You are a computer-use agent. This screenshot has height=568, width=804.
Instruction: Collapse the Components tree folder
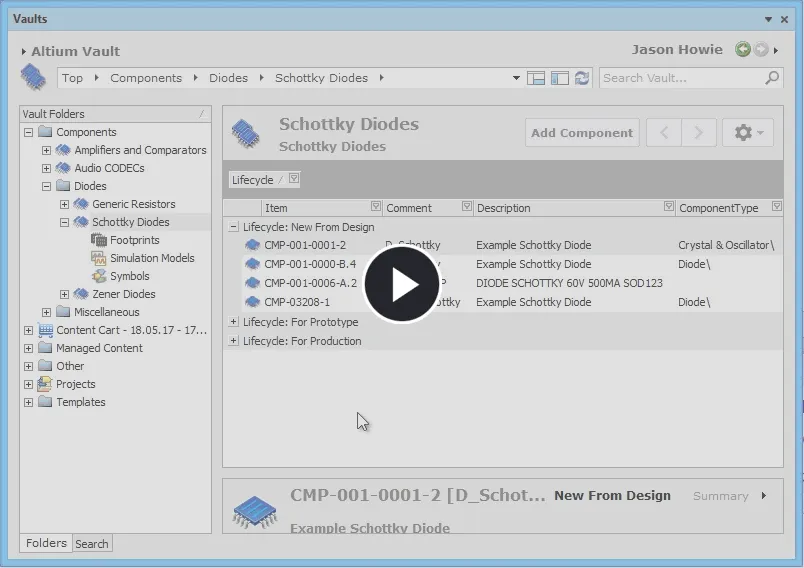click(x=28, y=132)
